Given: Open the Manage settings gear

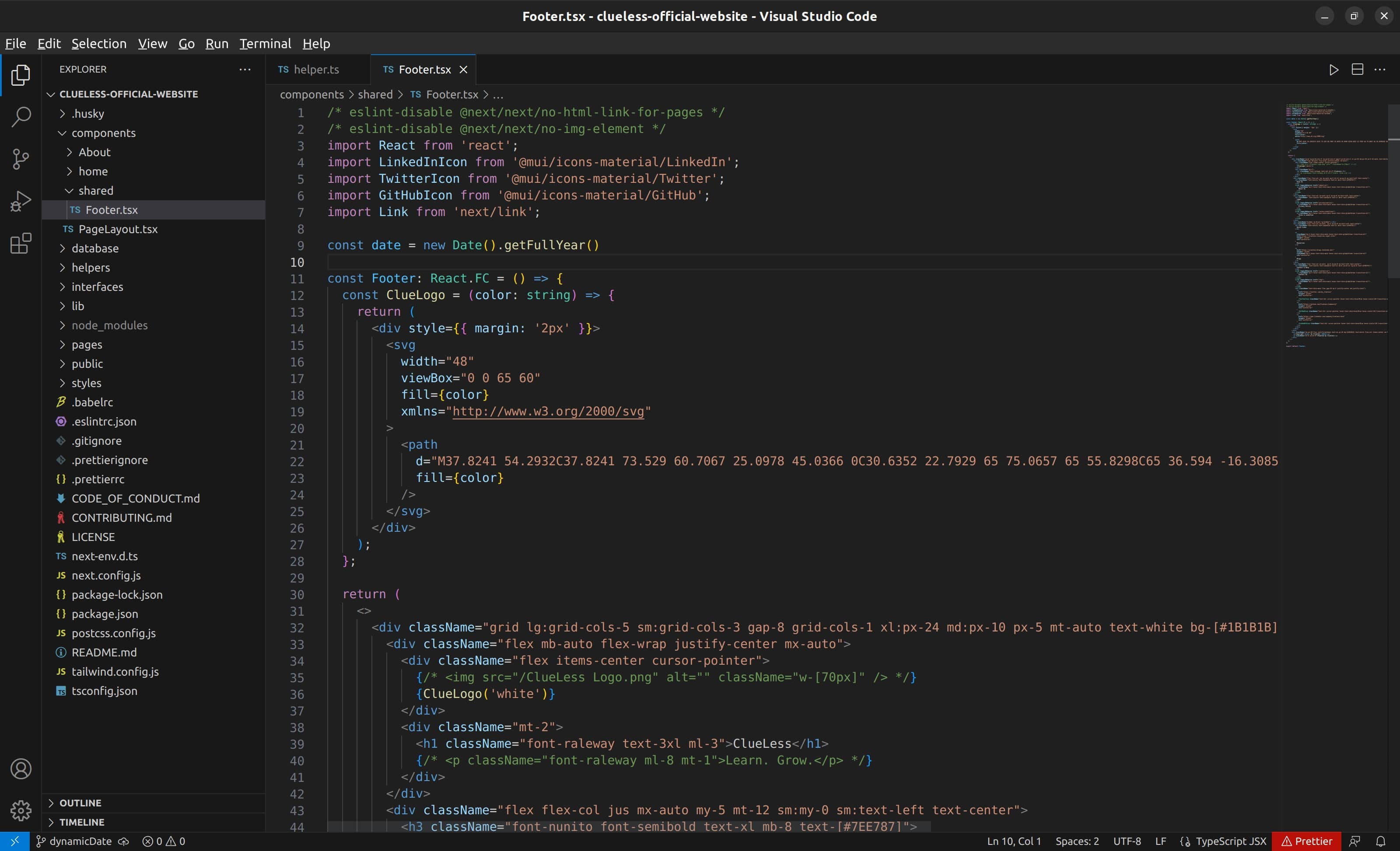Looking at the screenshot, I should (21, 810).
